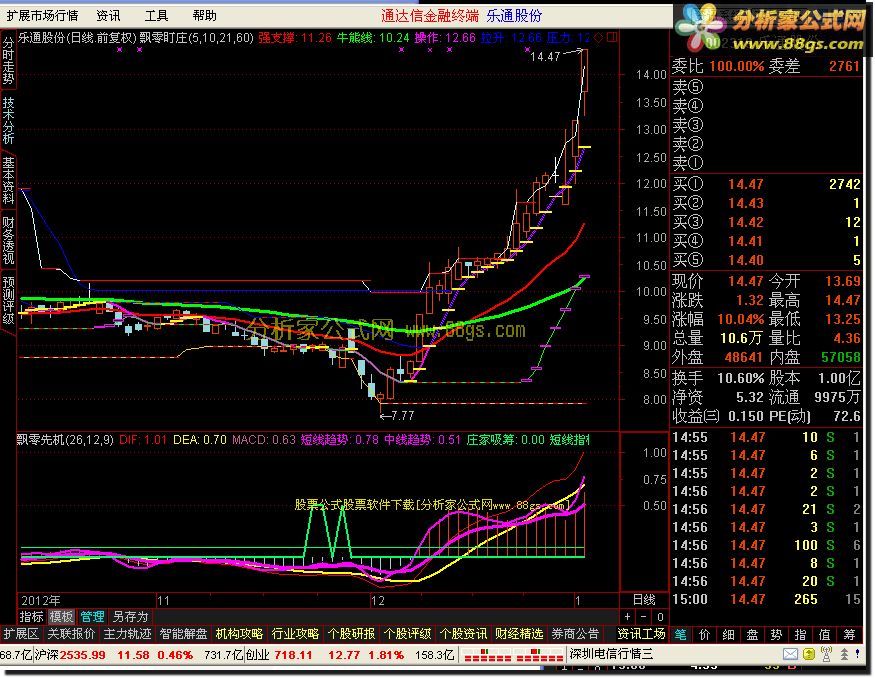Select the 势 tab in quote panel
The height and width of the screenshot is (678, 875).
tap(776, 634)
